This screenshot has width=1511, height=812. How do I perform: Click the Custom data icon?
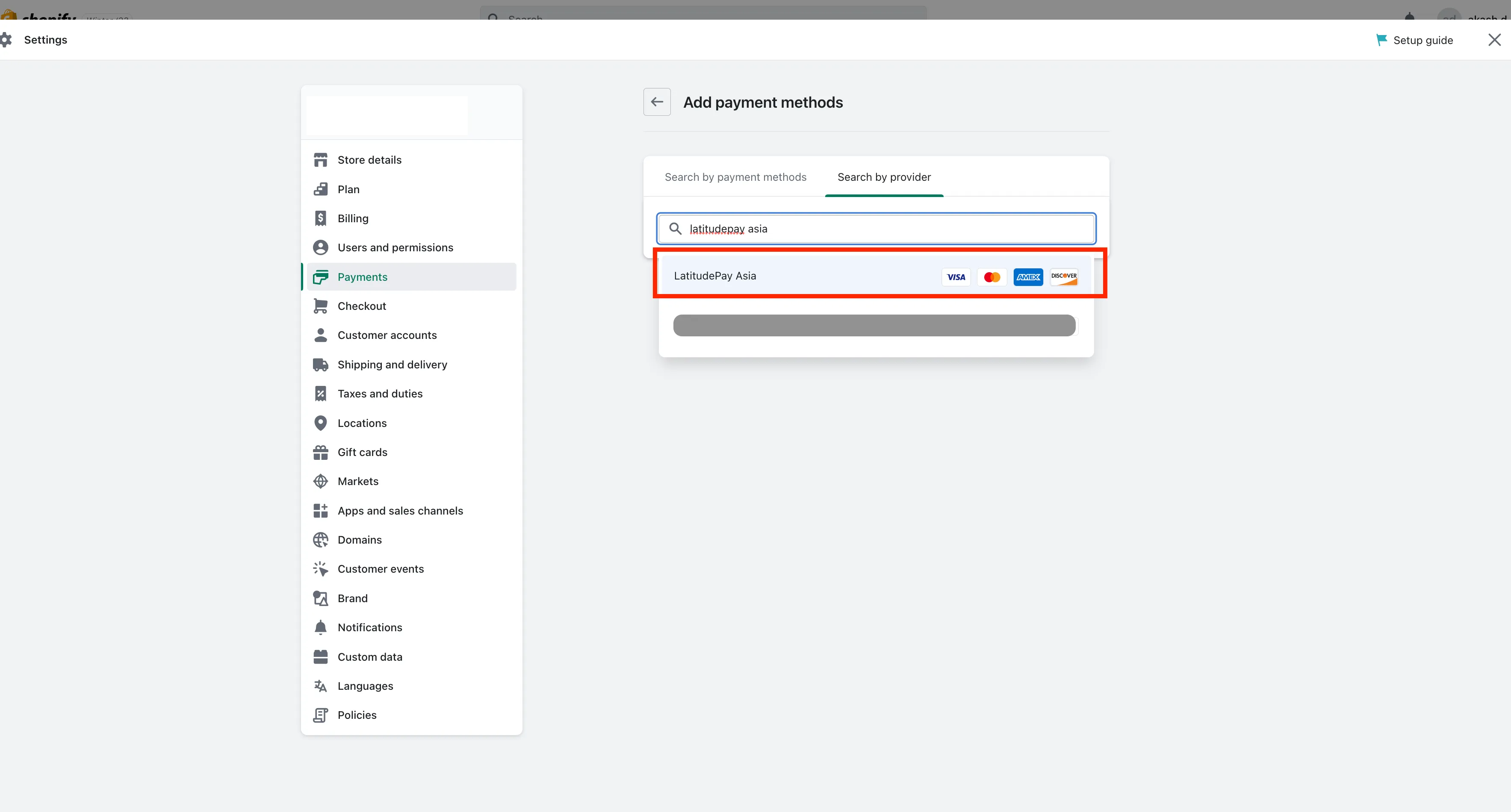pyautogui.click(x=320, y=656)
